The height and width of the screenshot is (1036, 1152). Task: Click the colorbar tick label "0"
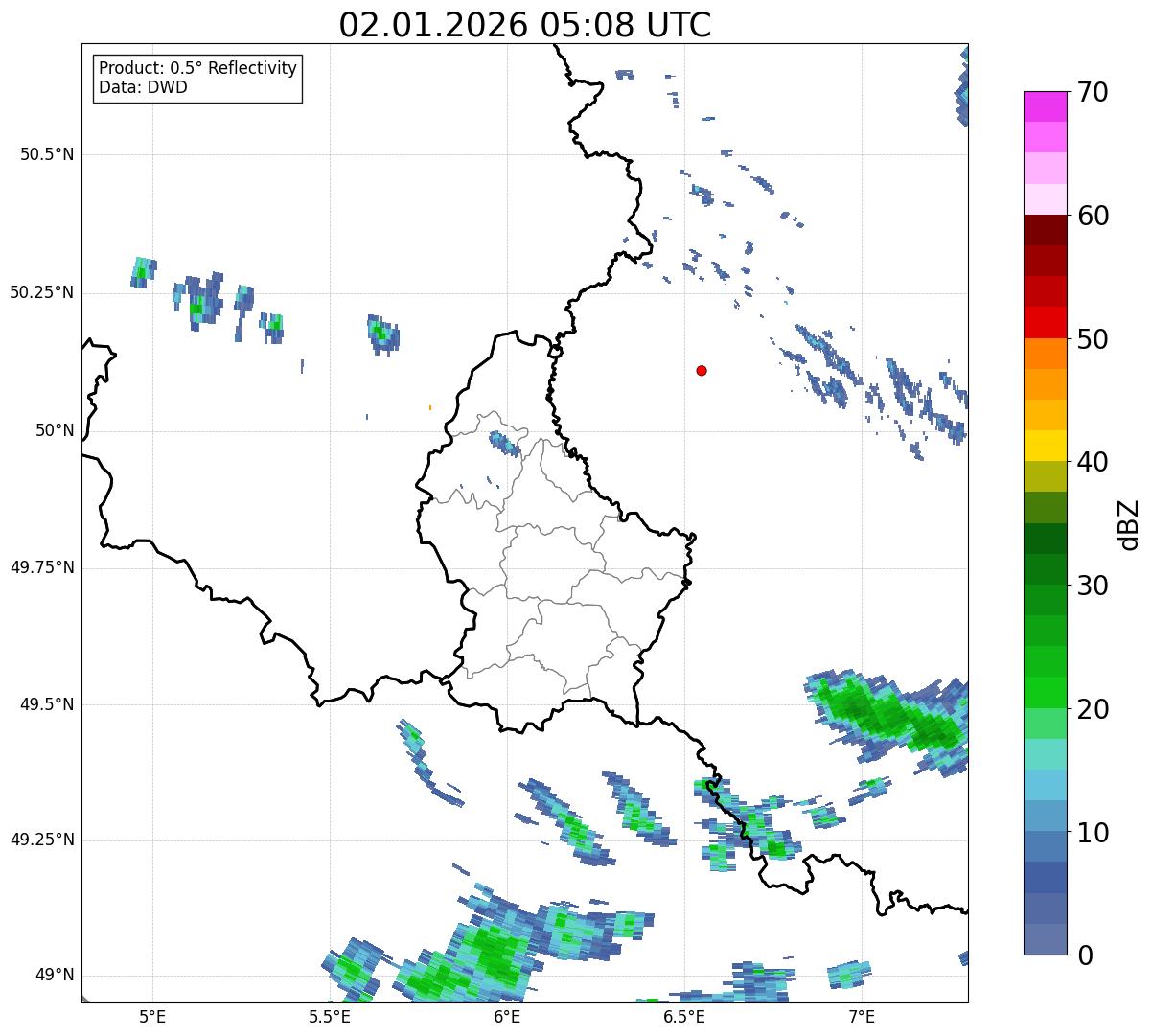pos(1084,955)
